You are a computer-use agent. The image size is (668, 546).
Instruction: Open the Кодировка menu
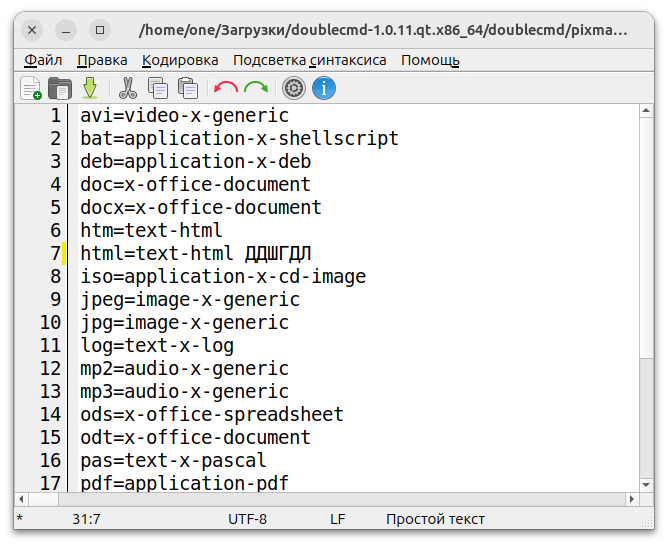coord(180,60)
